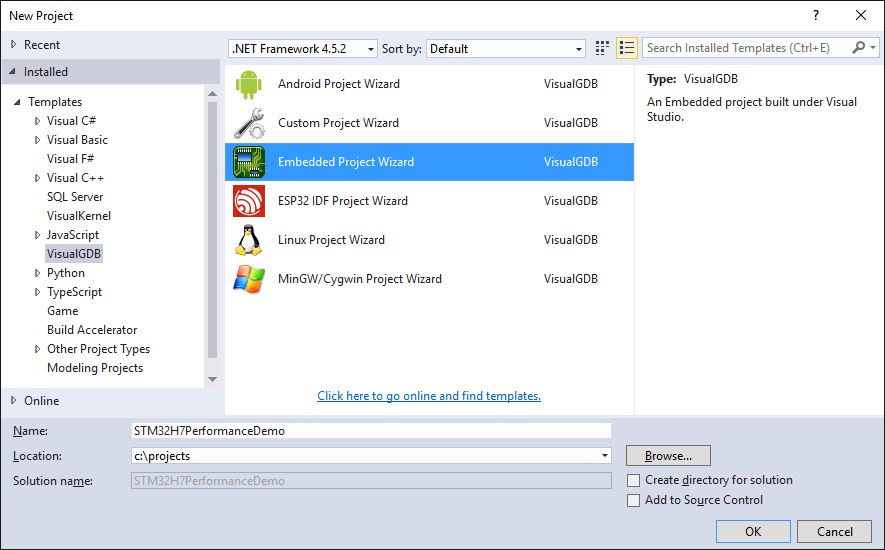Open the search options dropdown arrow

(x=873, y=48)
